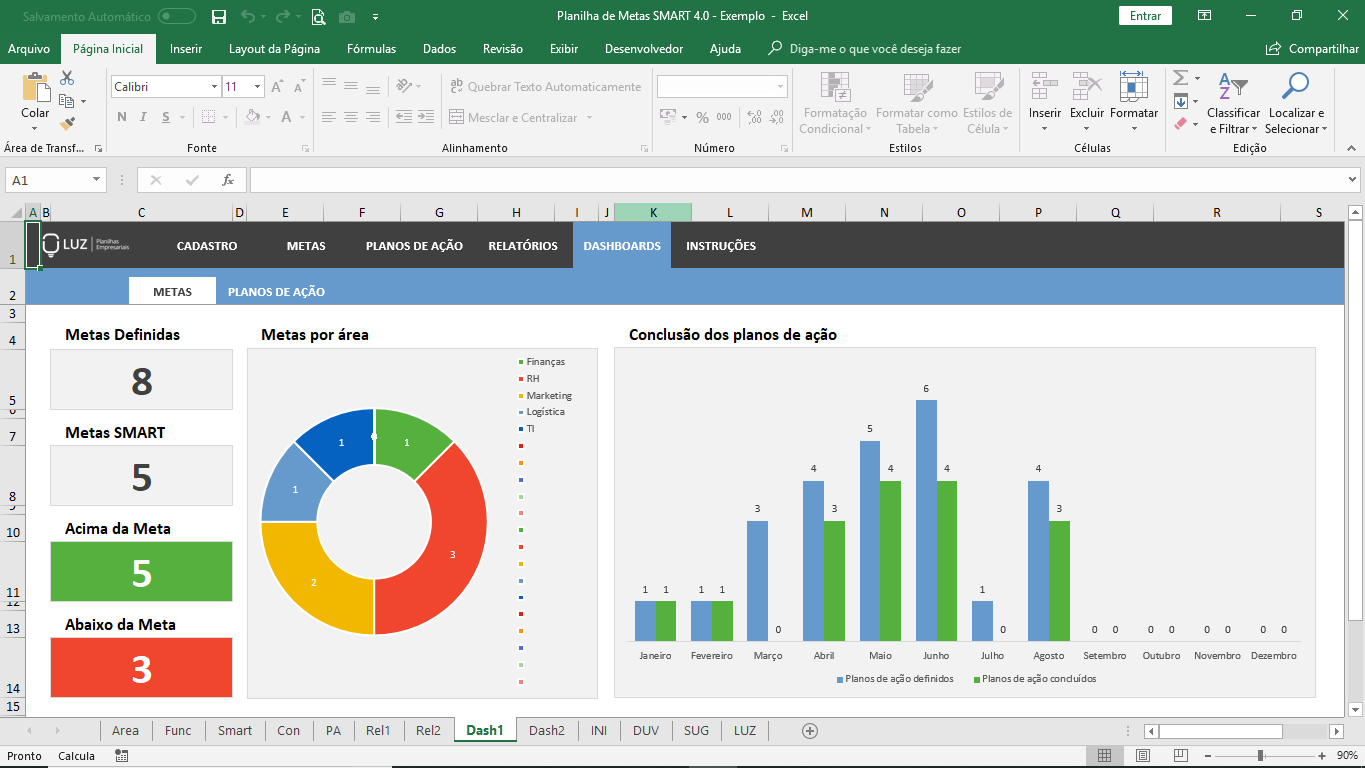Open the Fórmulas ribbon tab
This screenshot has width=1365, height=768.
point(371,48)
